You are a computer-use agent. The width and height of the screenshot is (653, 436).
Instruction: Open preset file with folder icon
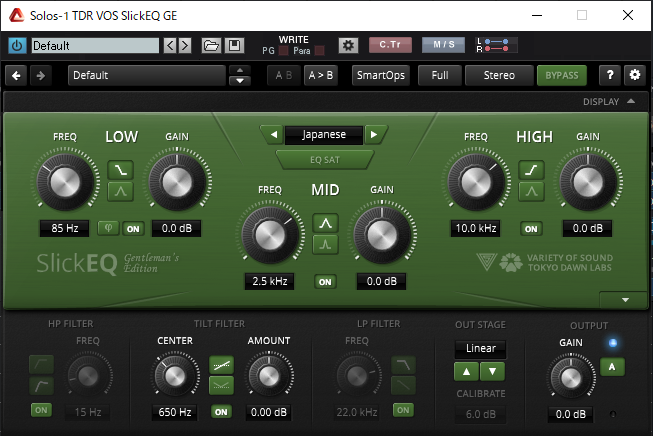[211, 45]
